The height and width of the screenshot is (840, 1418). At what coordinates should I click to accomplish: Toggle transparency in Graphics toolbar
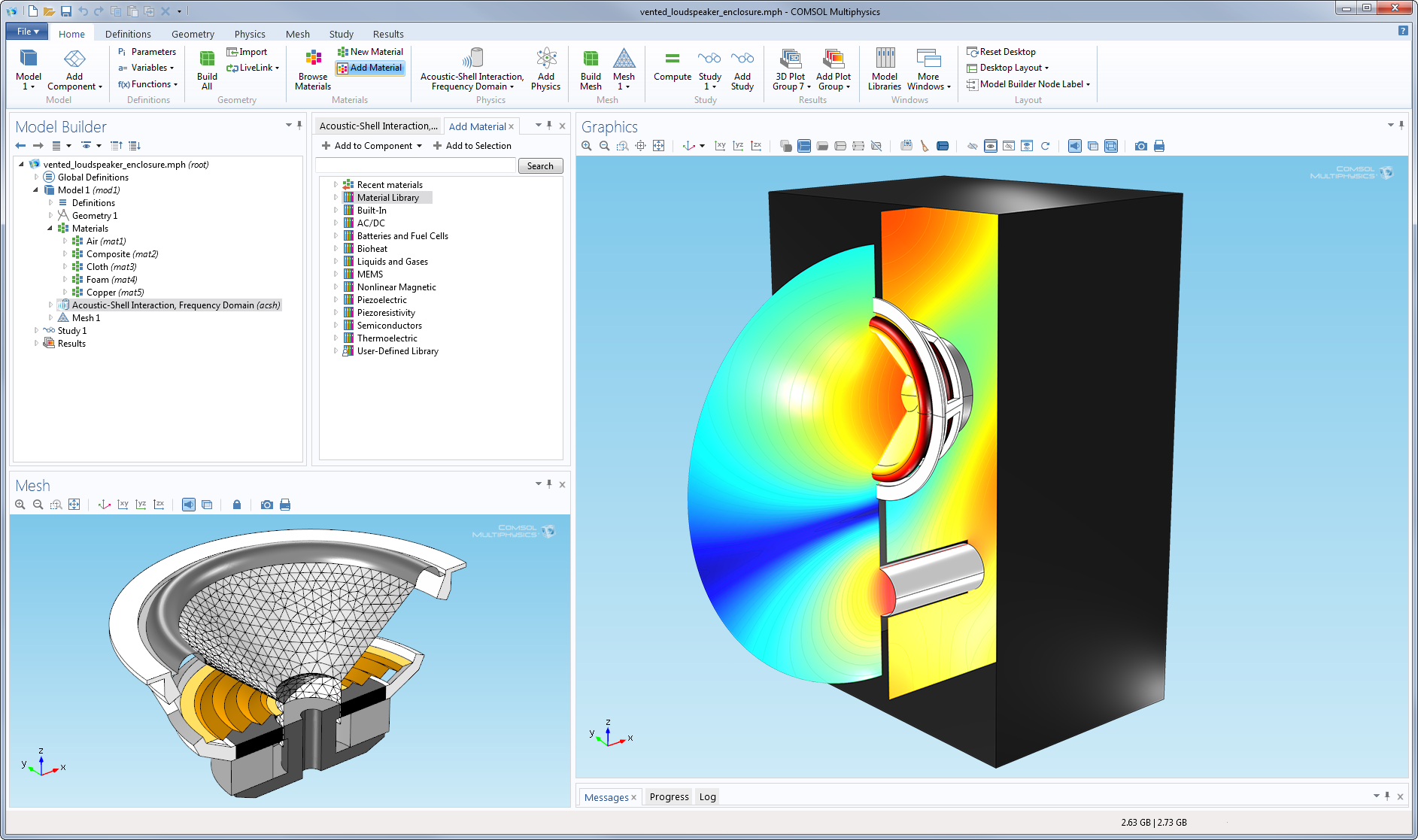(x=1093, y=146)
